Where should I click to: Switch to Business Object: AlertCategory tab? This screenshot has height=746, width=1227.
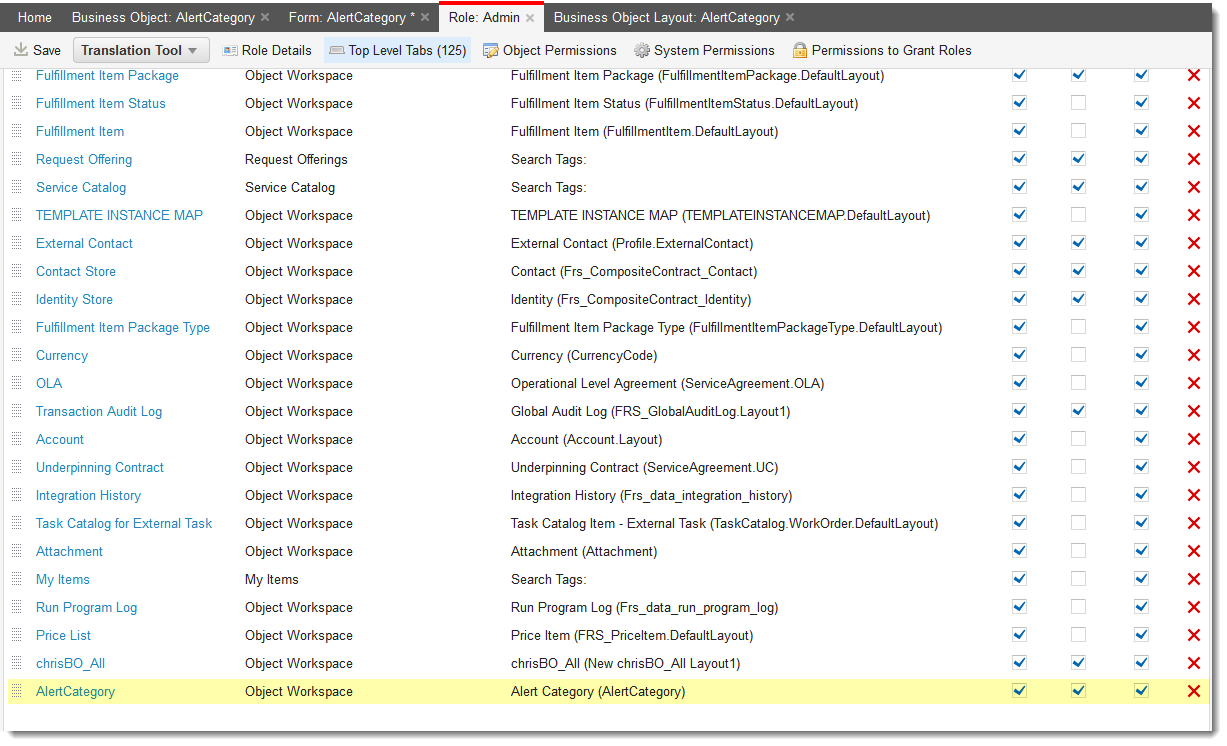[x=163, y=18]
